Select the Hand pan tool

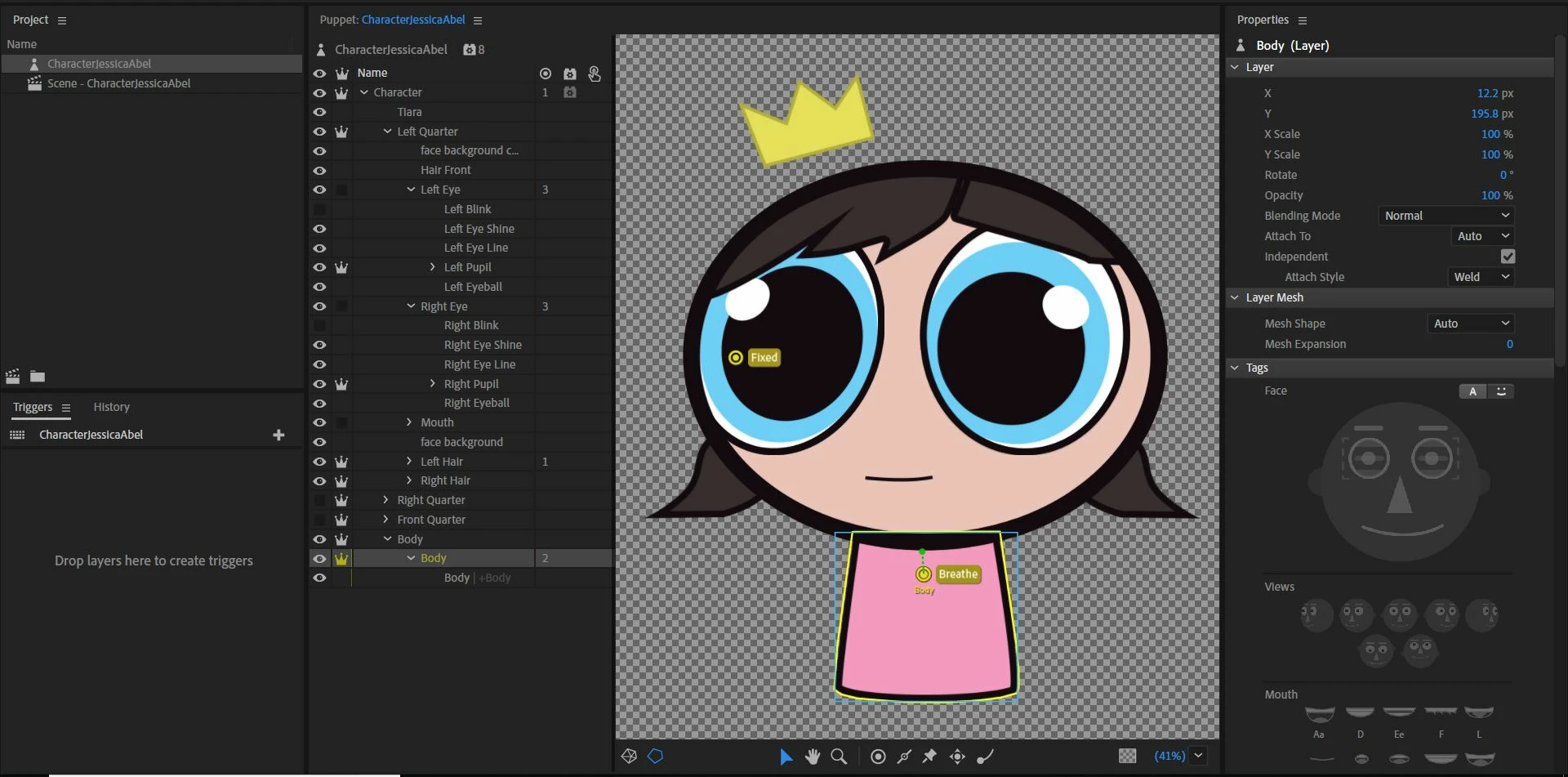(813, 757)
